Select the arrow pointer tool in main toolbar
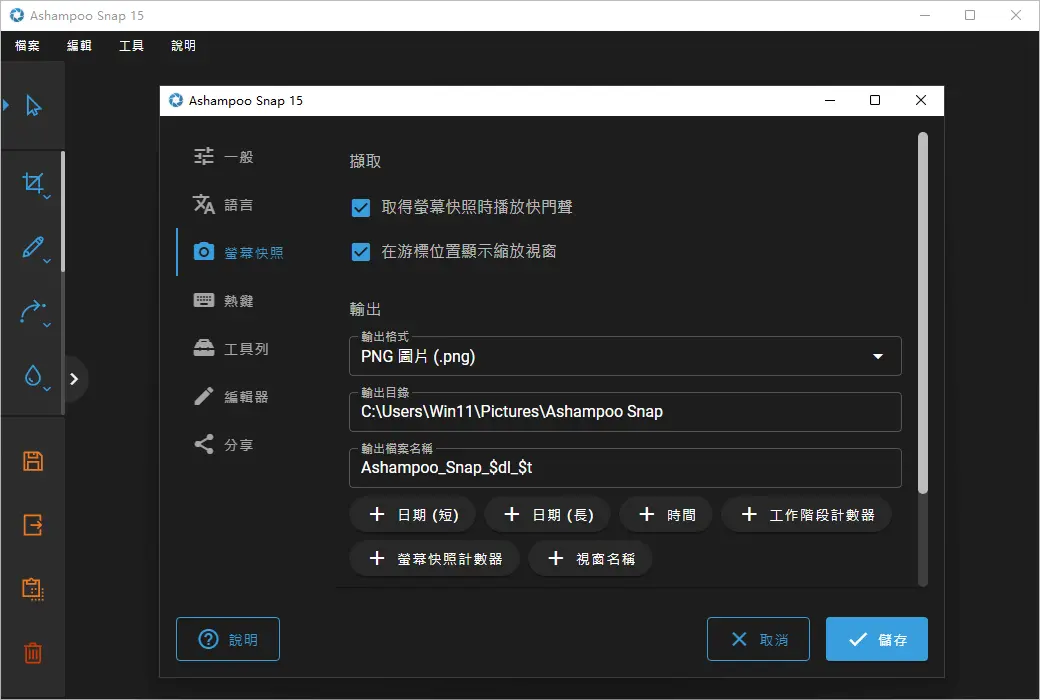1040x700 pixels. click(33, 105)
